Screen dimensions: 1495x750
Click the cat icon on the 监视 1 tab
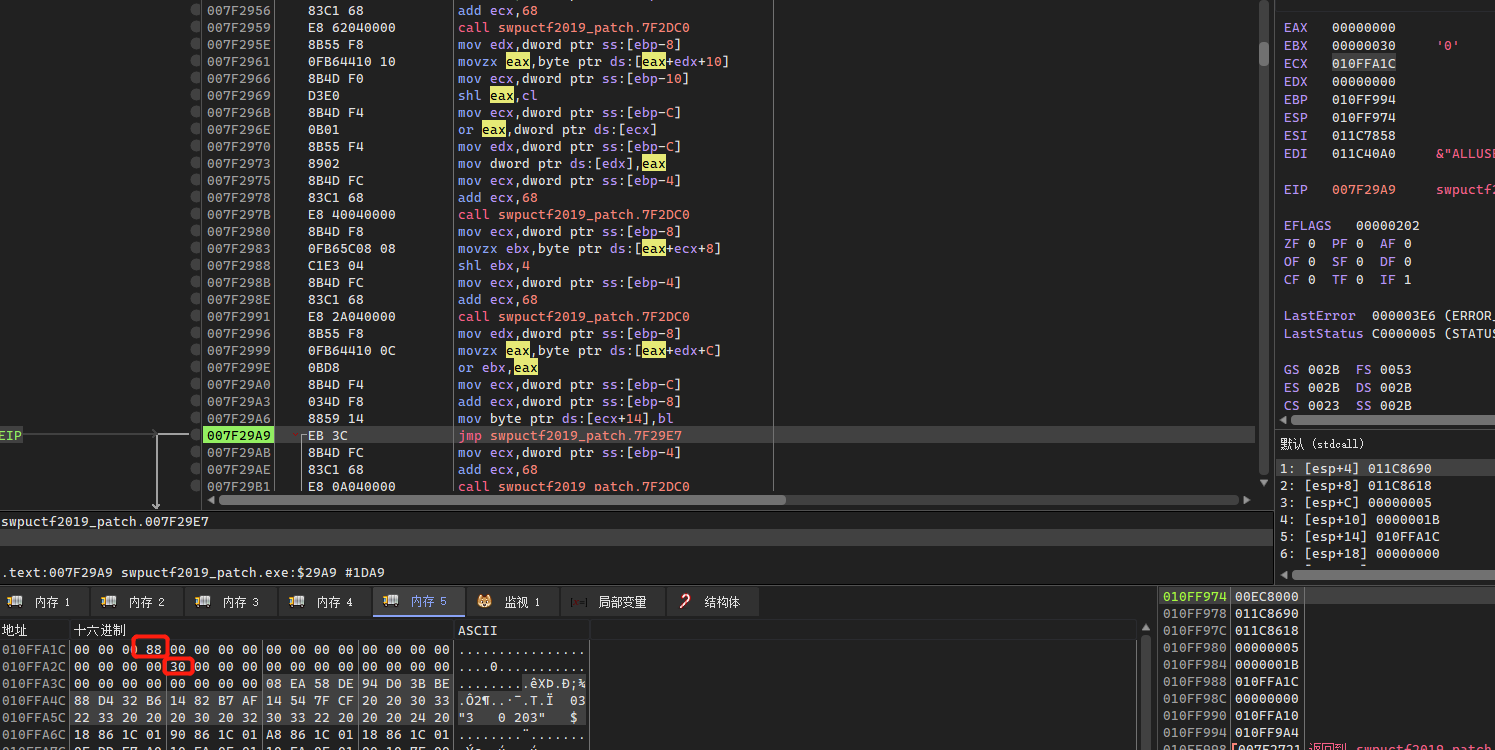click(x=483, y=602)
